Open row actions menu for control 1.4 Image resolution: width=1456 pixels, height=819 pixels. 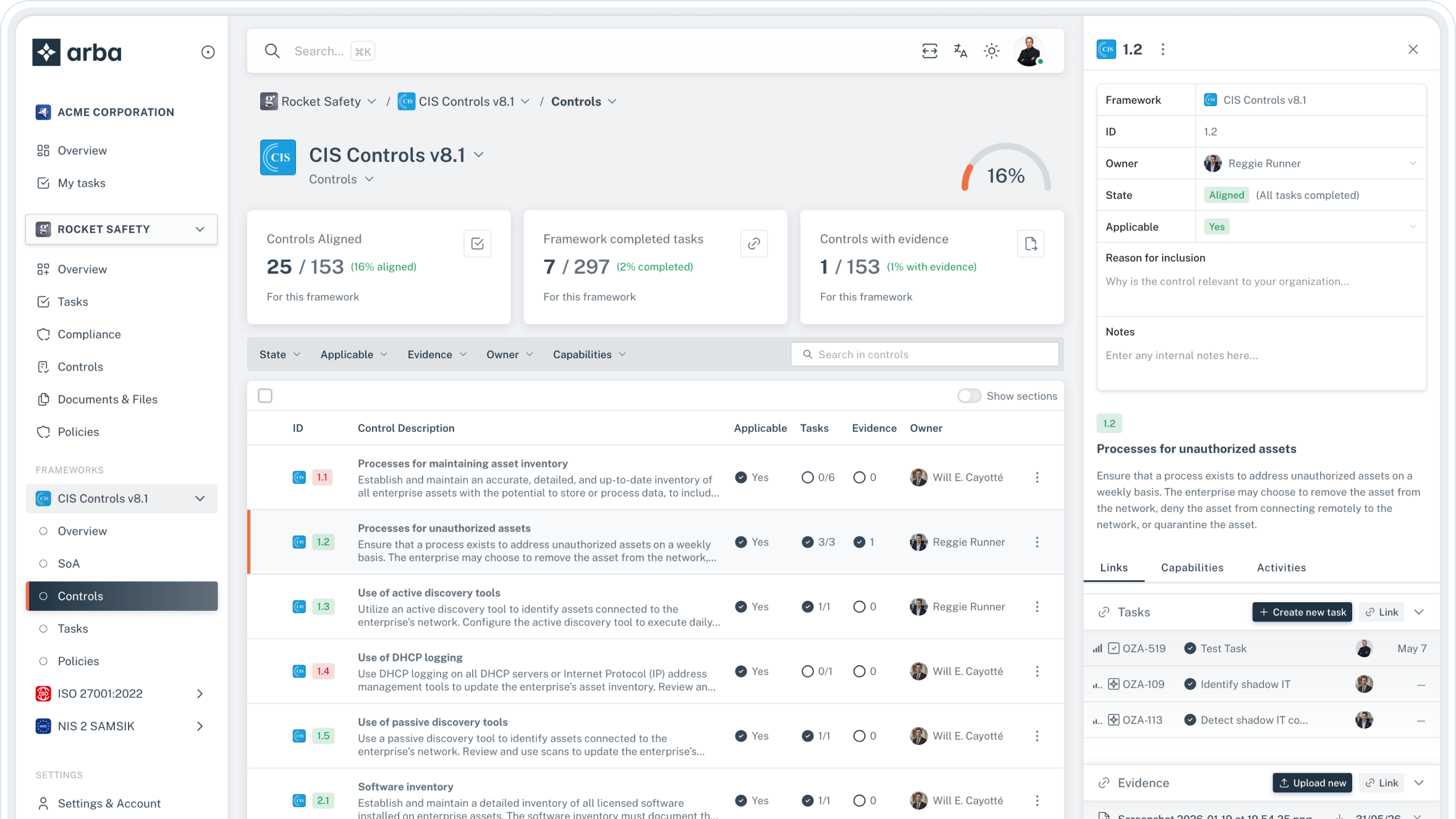pos(1037,671)
